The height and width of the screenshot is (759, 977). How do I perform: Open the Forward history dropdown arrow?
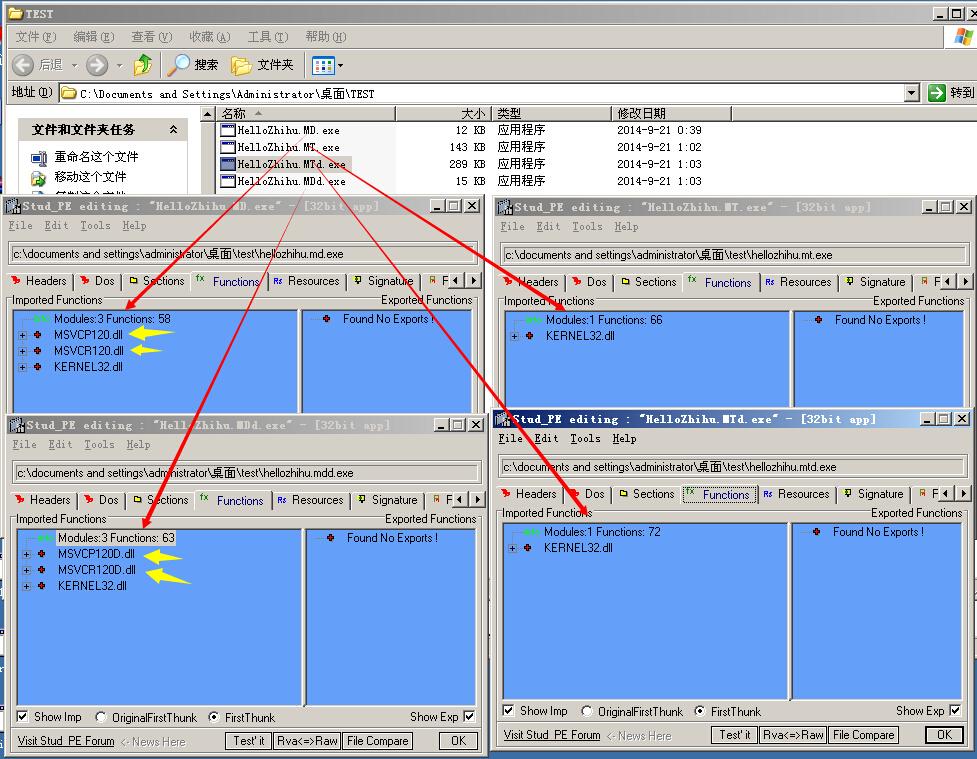click(119, 65)
